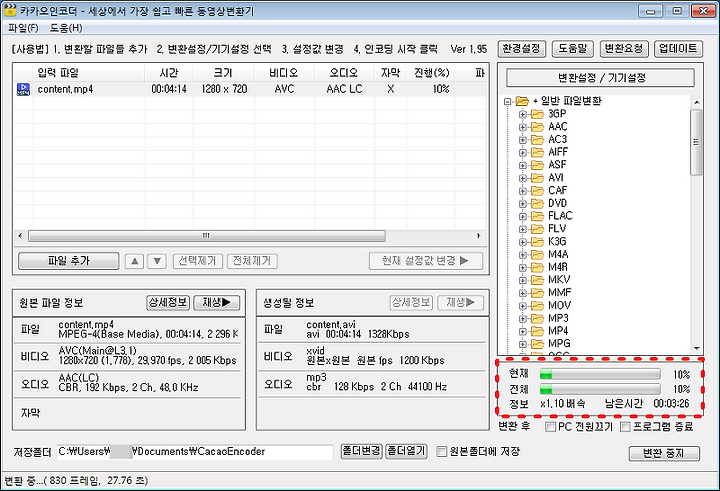Click the 업데이트 button
Screen dimensions: 720x491
tap(678, 49)
